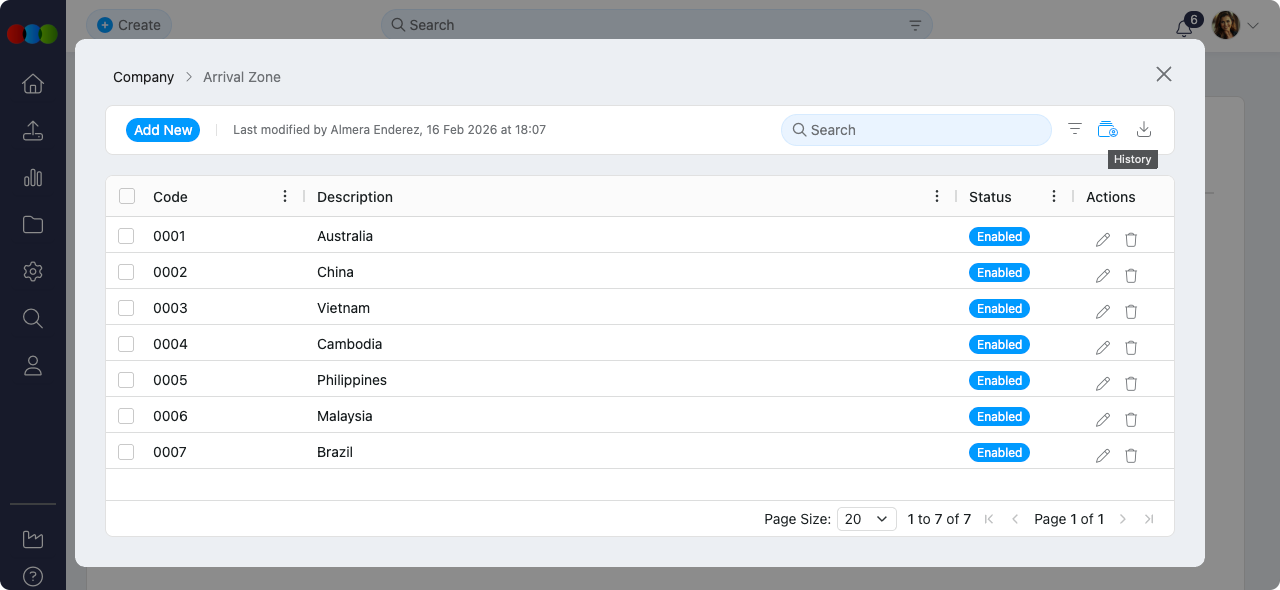Open Code column options menu
The image size is (1280, 590).
(285, 196)
